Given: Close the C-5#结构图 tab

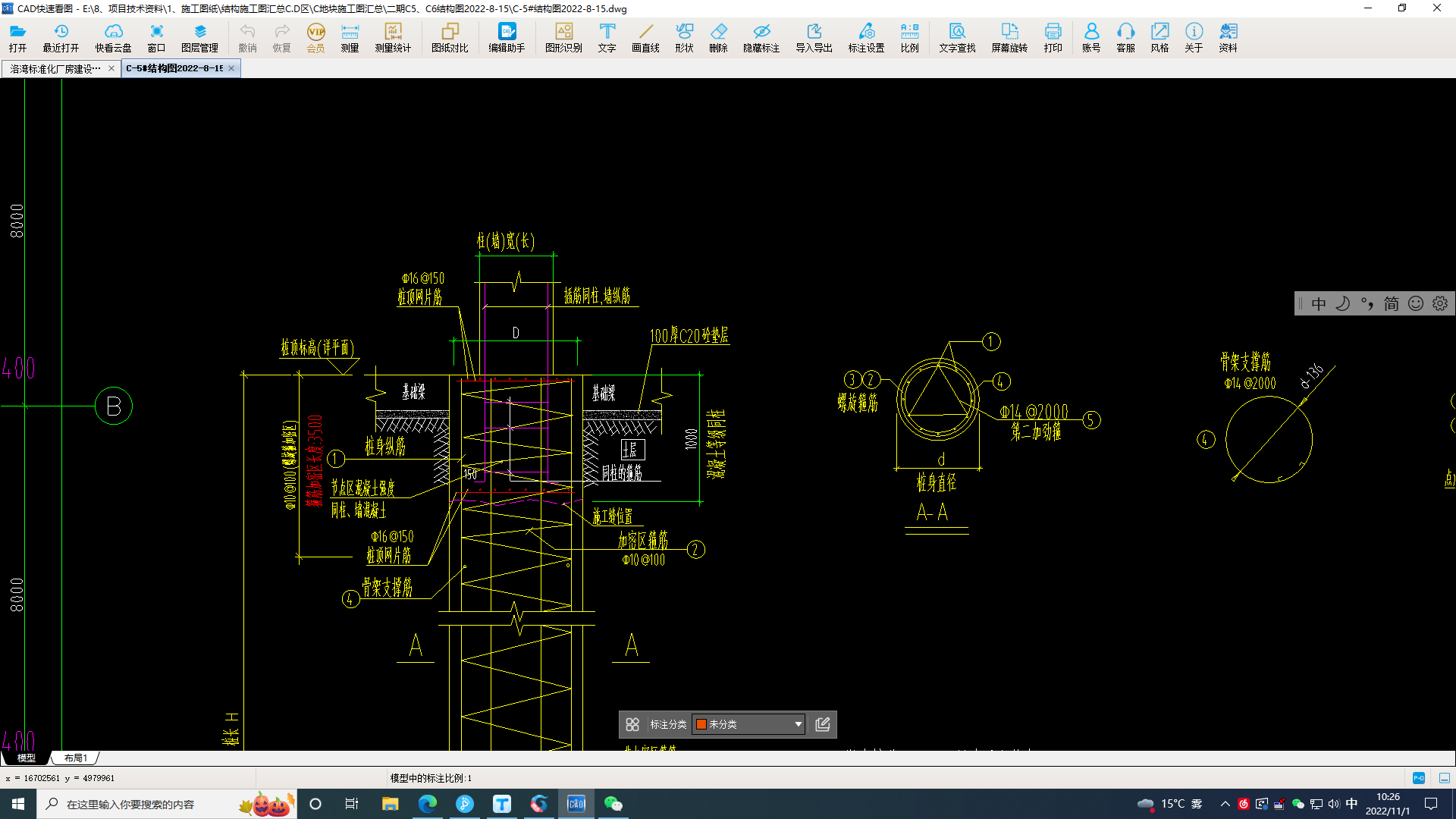Looking at the screenshot, I should [x=231, y=68].
